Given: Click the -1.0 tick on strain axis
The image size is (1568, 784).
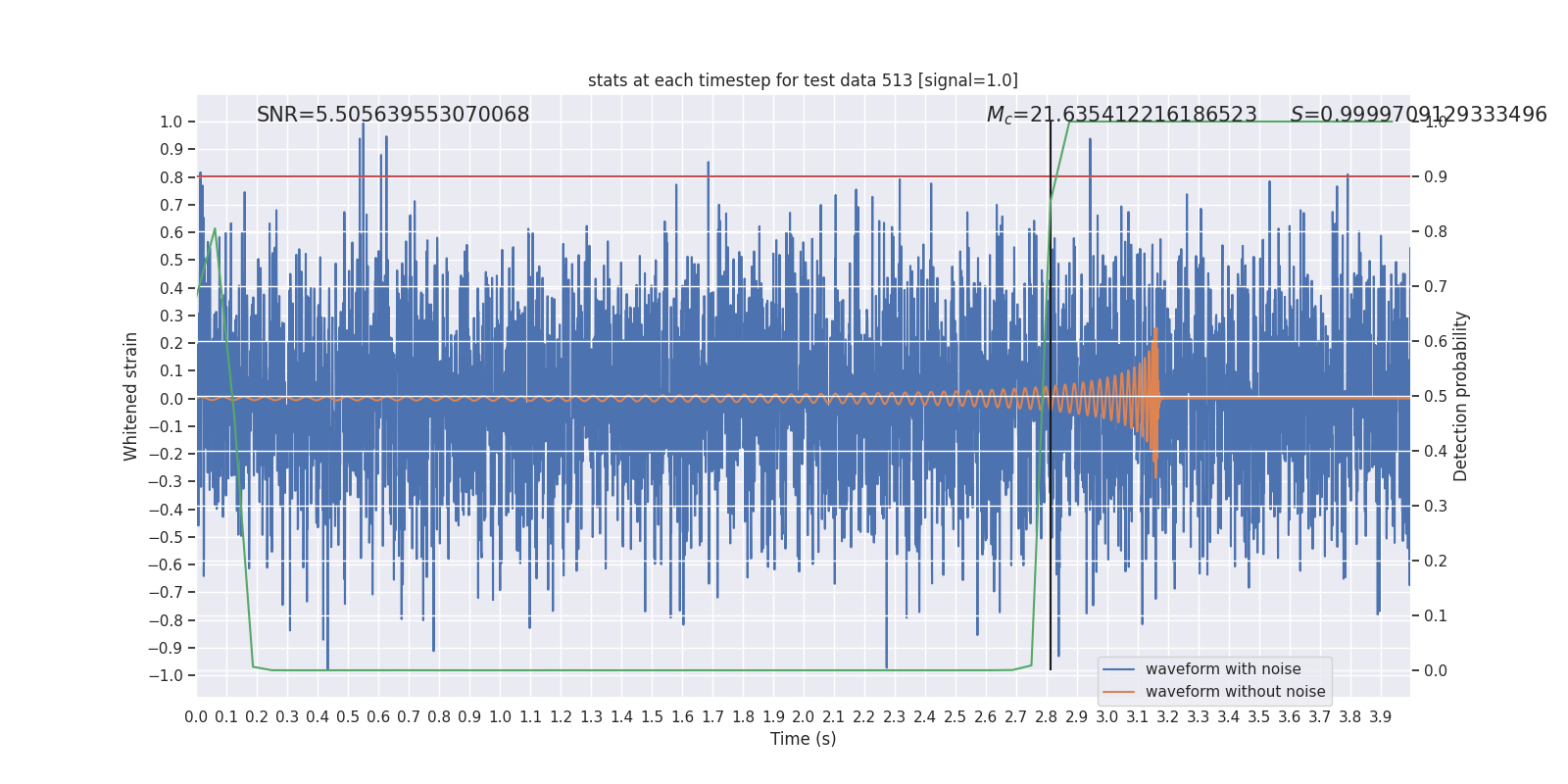Looking at the screenshot, I should click(165, 675).
